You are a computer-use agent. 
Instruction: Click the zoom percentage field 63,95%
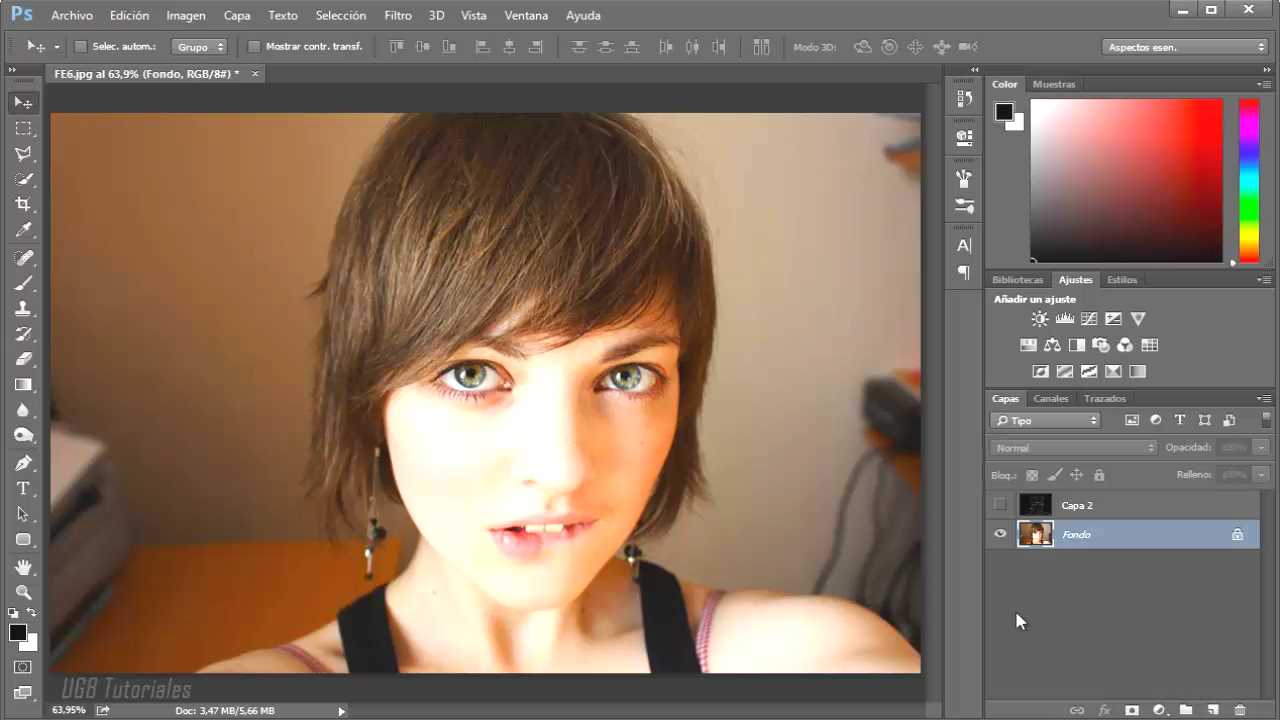tap(69, 710)
